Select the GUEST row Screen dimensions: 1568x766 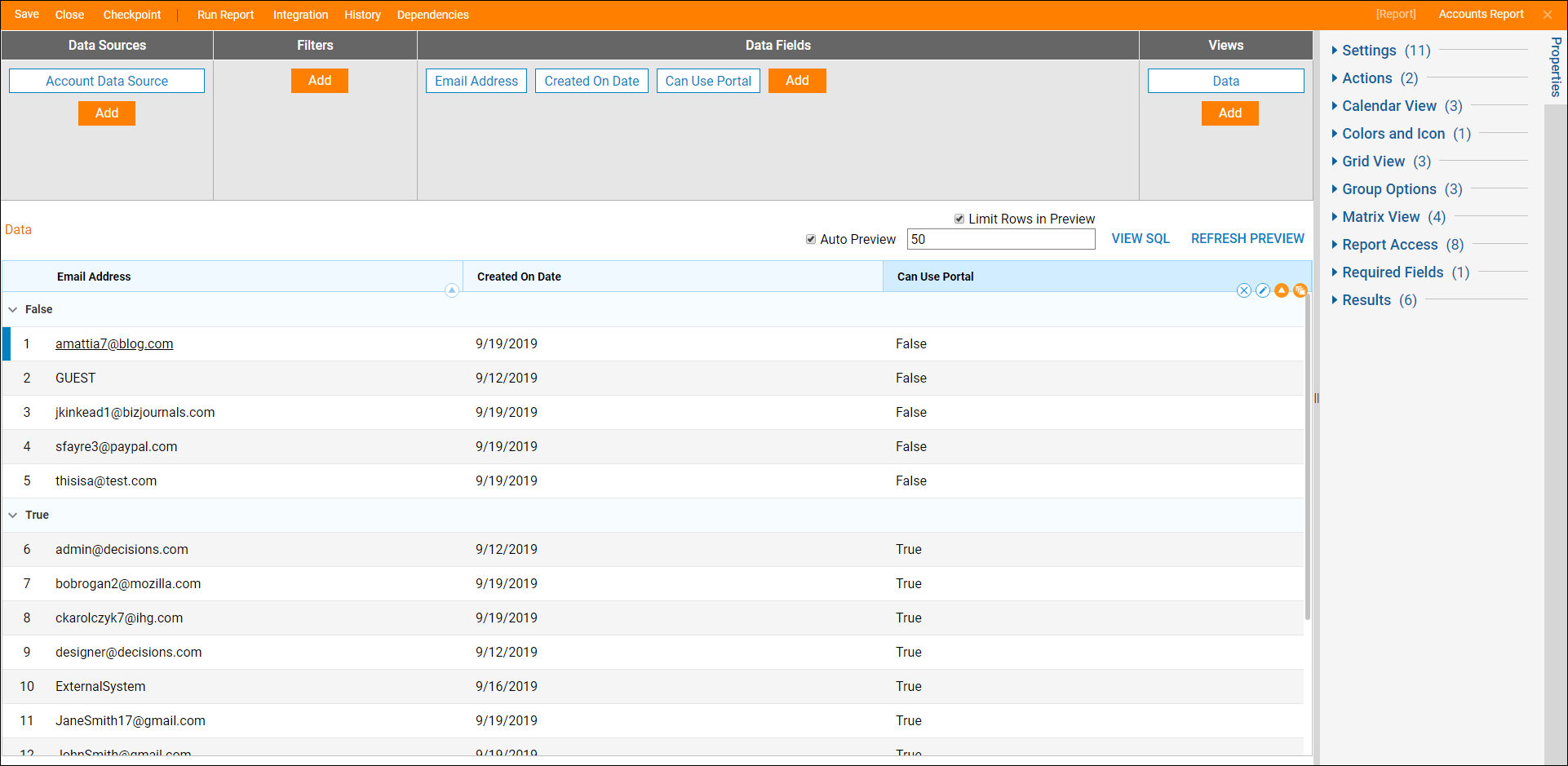click(x=653, y=379)
